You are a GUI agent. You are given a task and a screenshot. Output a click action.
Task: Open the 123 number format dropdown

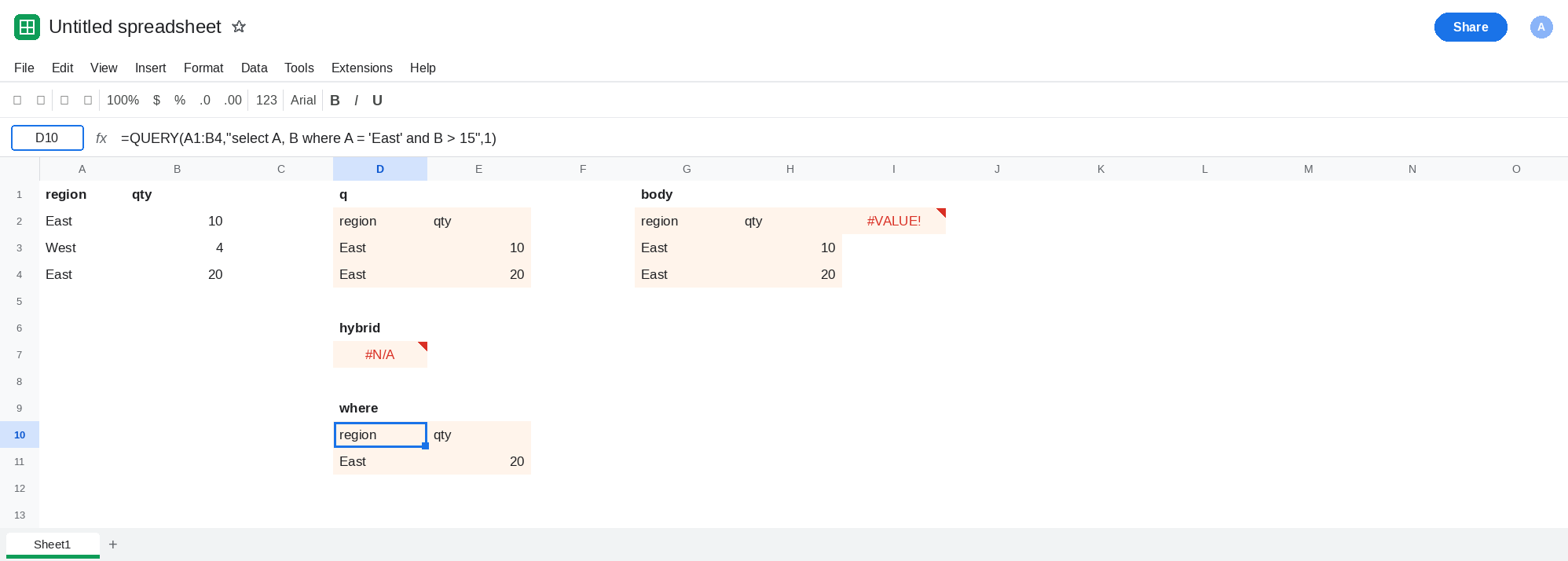tap(266, 101)
